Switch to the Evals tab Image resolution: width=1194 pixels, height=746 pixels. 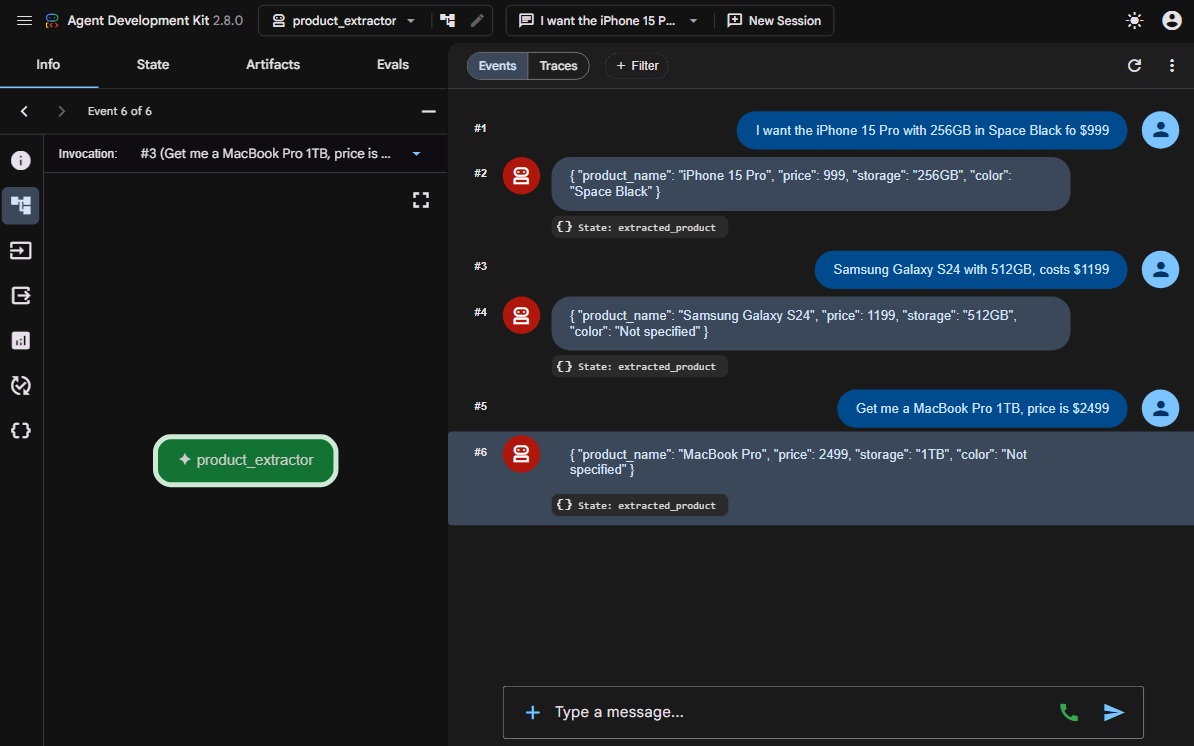pyautogui.click(x=393, y=65)
